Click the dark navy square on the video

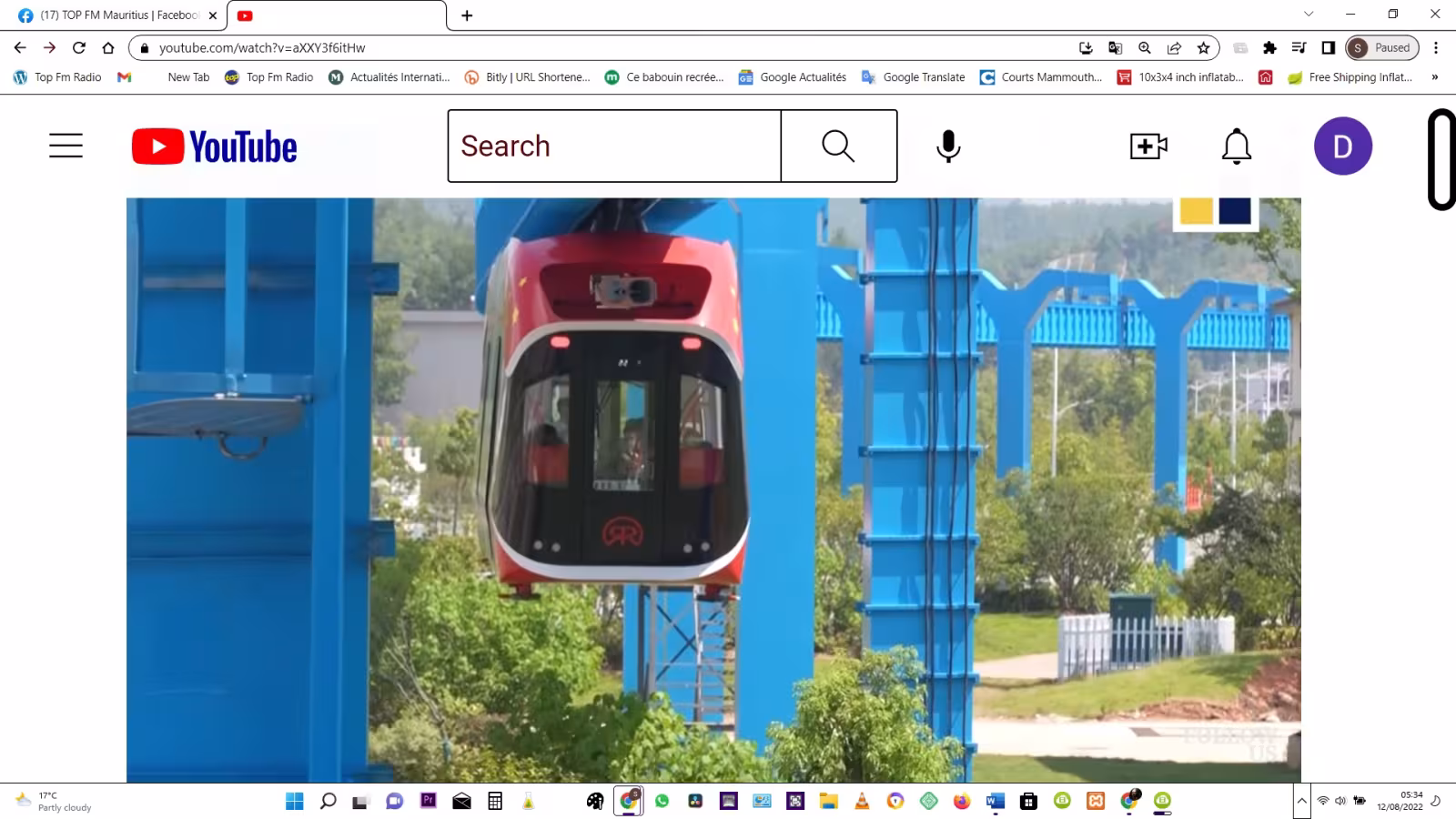coord(1235,210)
